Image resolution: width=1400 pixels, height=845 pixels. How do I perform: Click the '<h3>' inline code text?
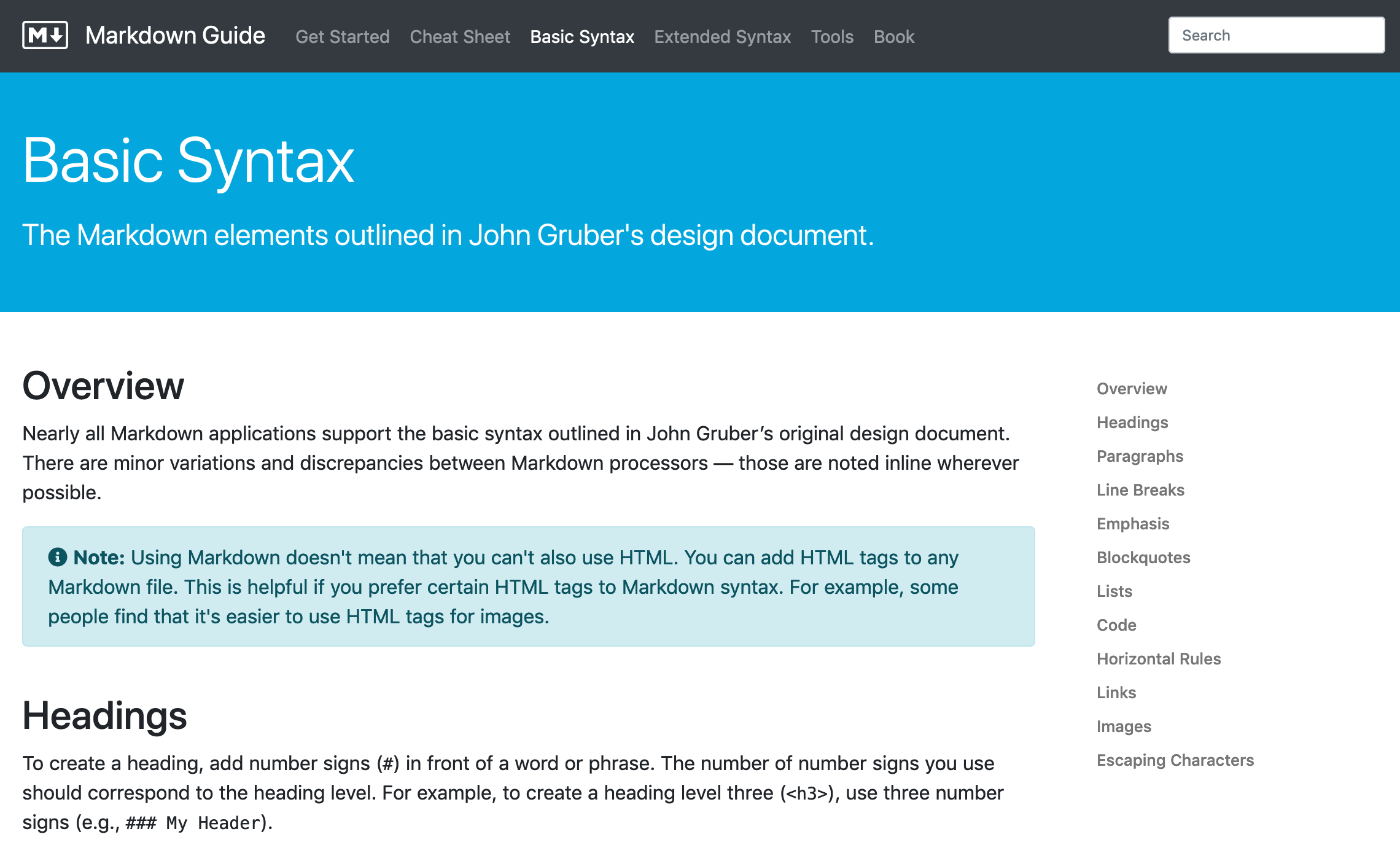tap(807, 793)
